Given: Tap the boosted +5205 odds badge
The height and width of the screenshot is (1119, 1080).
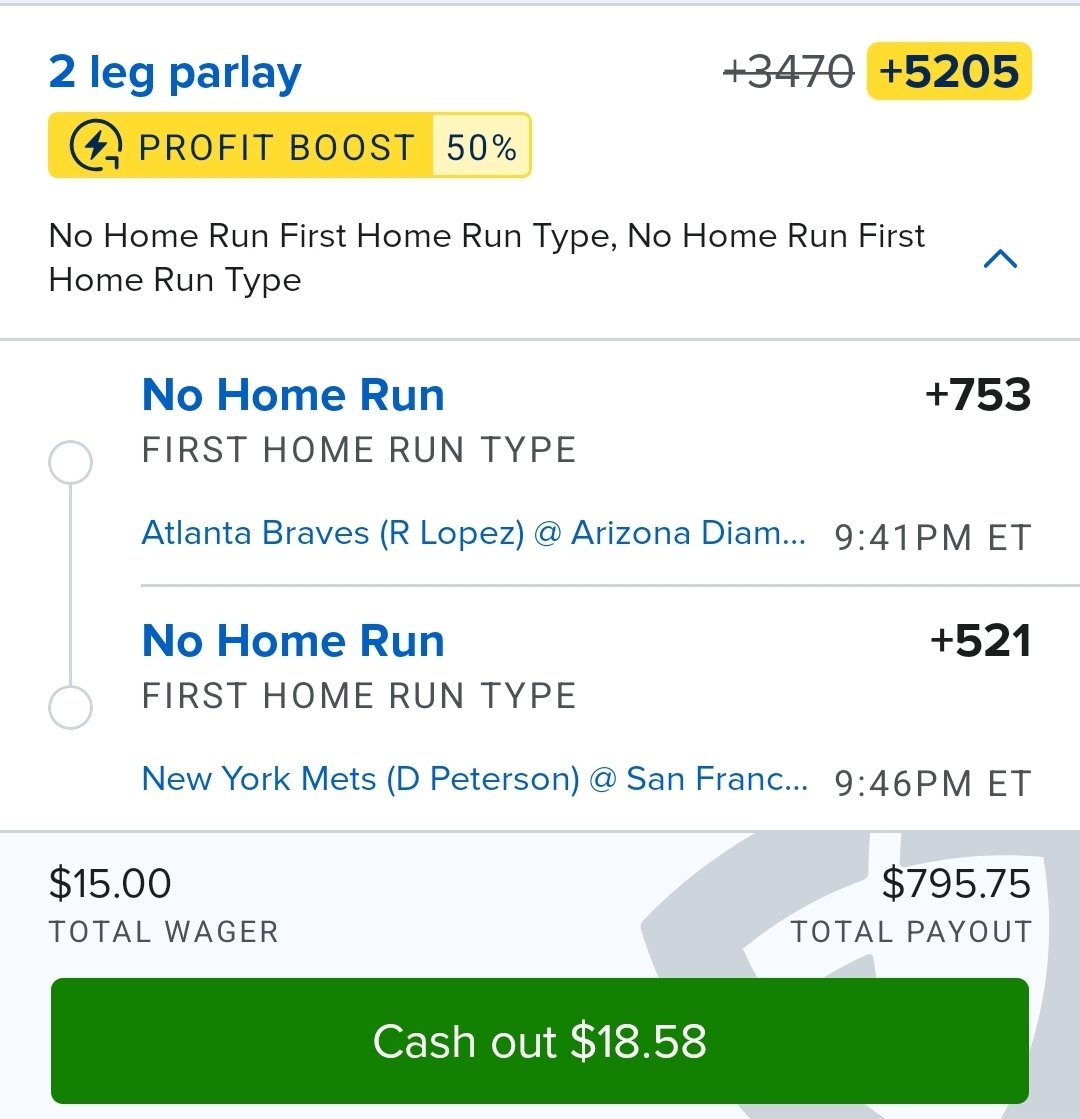Looking at the screenshot, I should [949, 72].
